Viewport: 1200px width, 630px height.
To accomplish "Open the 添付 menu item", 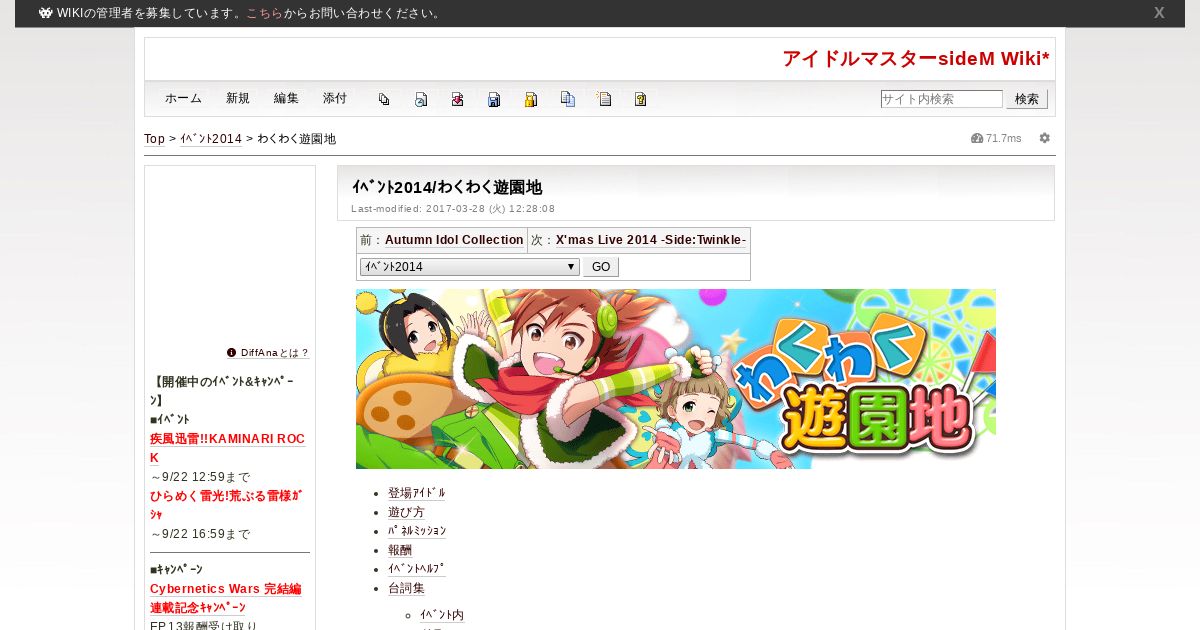I will [x=335, y=98].
